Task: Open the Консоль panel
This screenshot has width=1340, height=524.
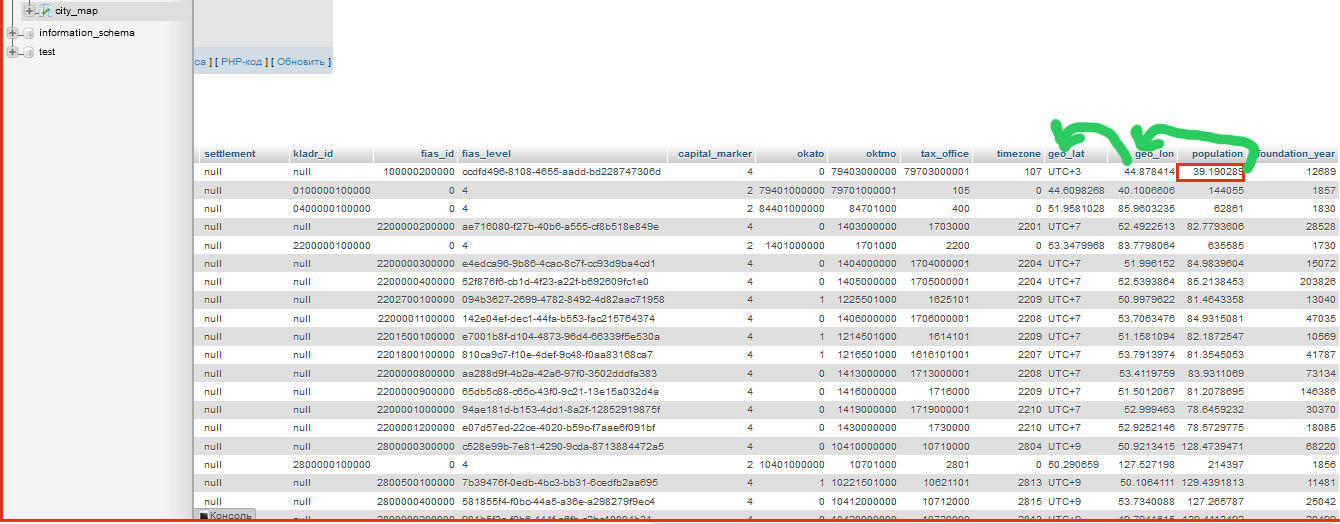Action: (231, 516)
